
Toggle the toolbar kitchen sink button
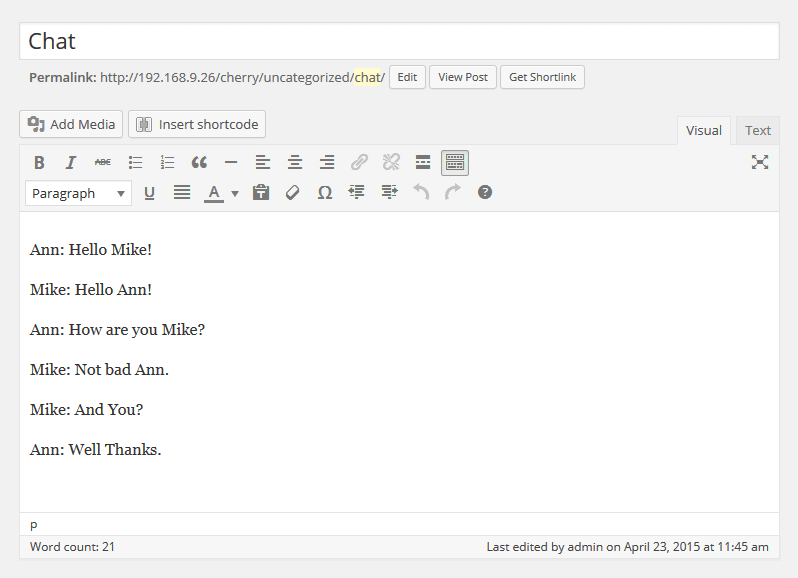(x=455, y=162)
